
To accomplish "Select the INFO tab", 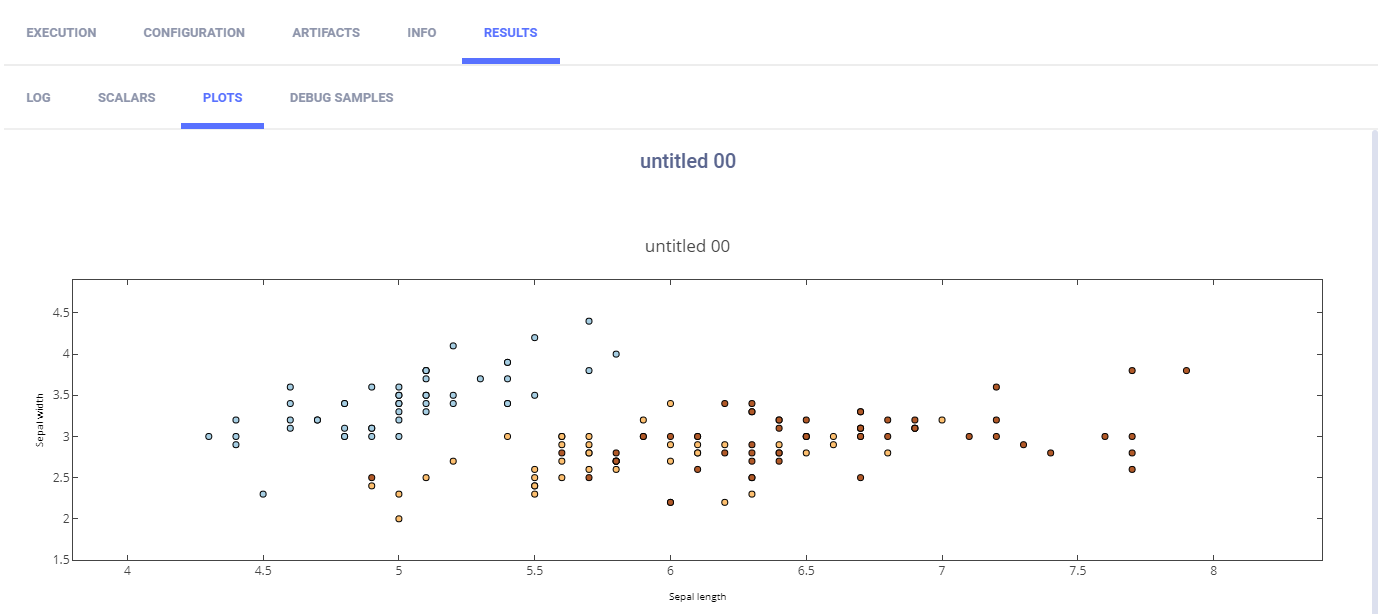I will point(422,33).
